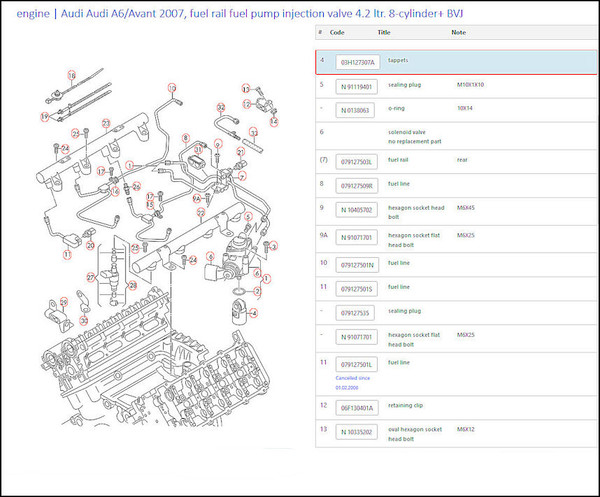This screenshot has height=497, width=600.
Task: Open retaining clip code 06F130401A
Action: [x=357, y=407]
